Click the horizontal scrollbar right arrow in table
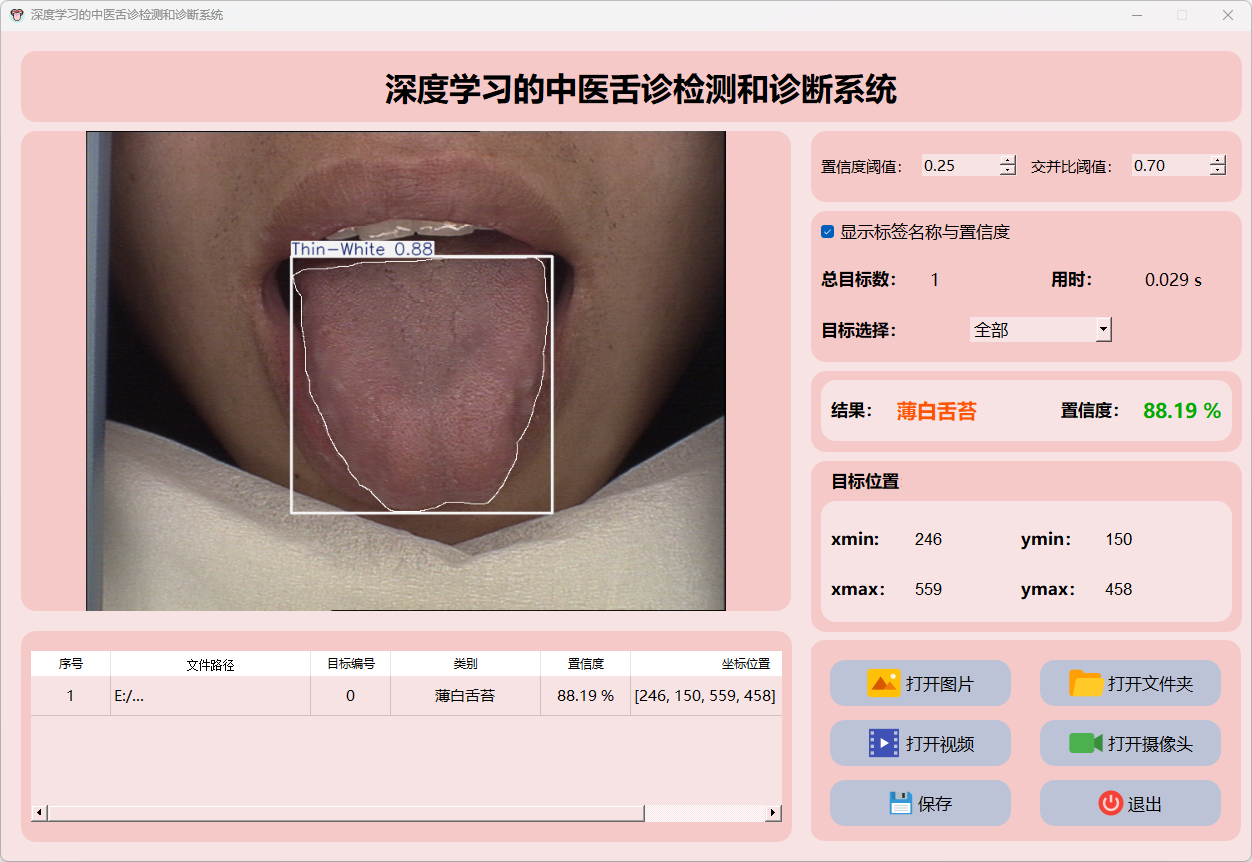The image size is (1252, 862). 773,813
